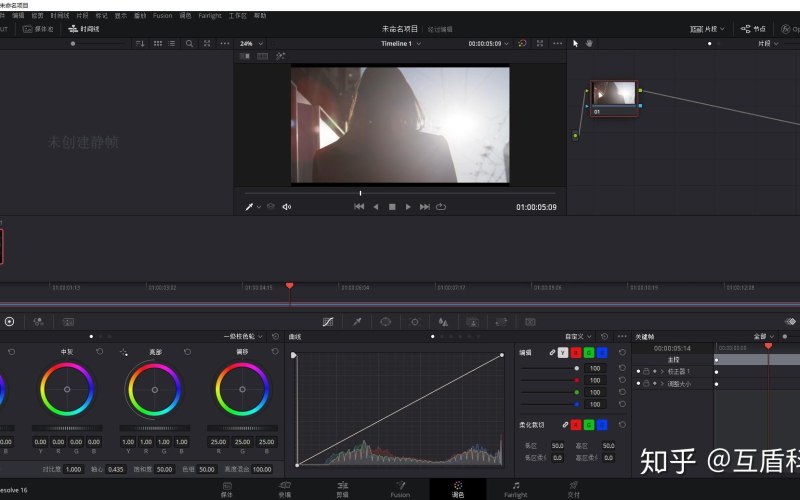Toggle the green channel curve edit button
This screenshot has width=800, height=500.
click(x=589, y=353)
